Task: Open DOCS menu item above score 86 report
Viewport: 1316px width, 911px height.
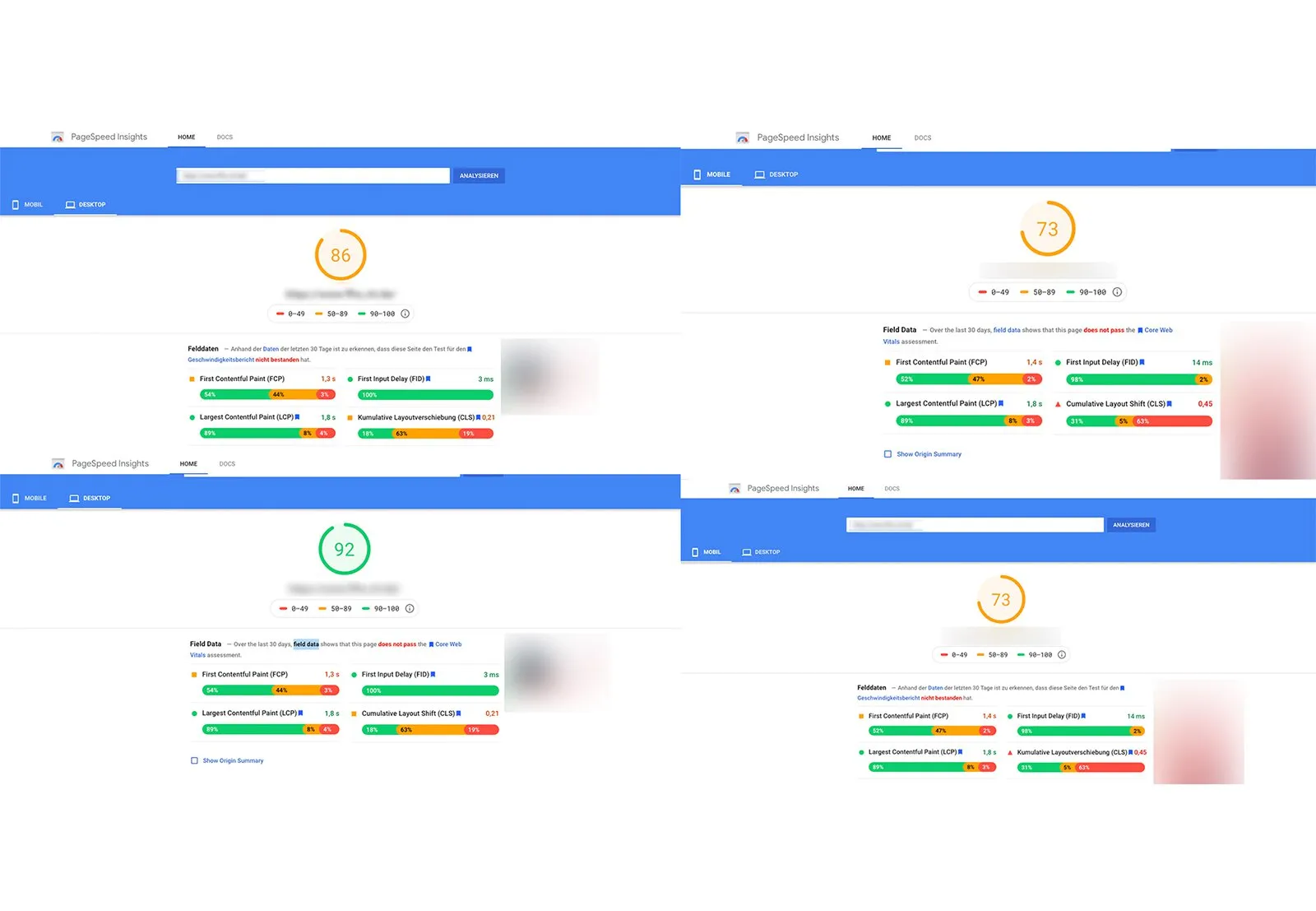Action: click(225, 137)
